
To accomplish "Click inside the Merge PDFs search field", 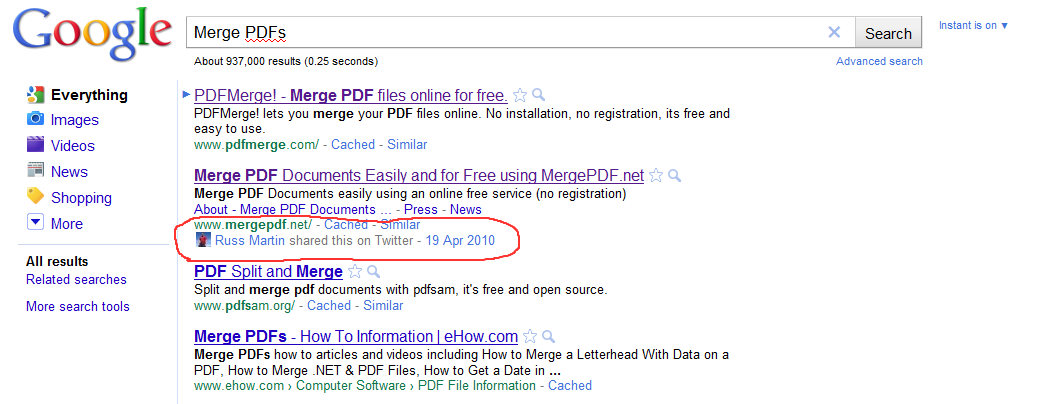I will [500, 33].
